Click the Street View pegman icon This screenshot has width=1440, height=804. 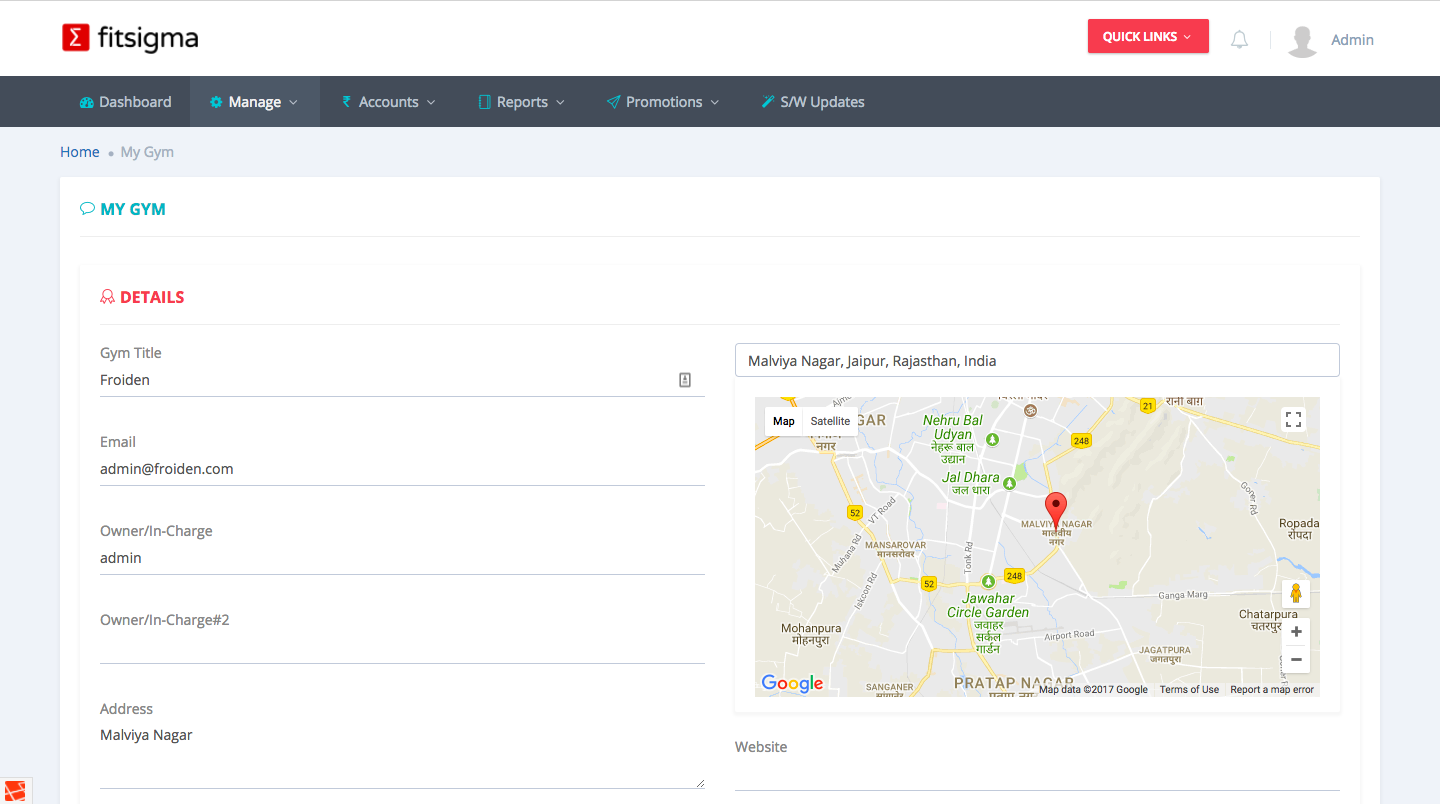click(x=1296, y=593)
